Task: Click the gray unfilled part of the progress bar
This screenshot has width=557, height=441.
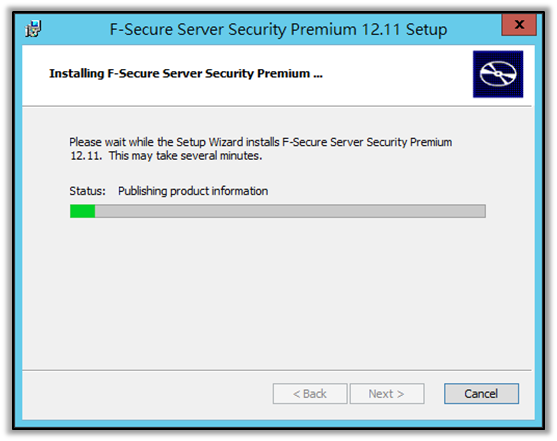Action: click(290, 211)
